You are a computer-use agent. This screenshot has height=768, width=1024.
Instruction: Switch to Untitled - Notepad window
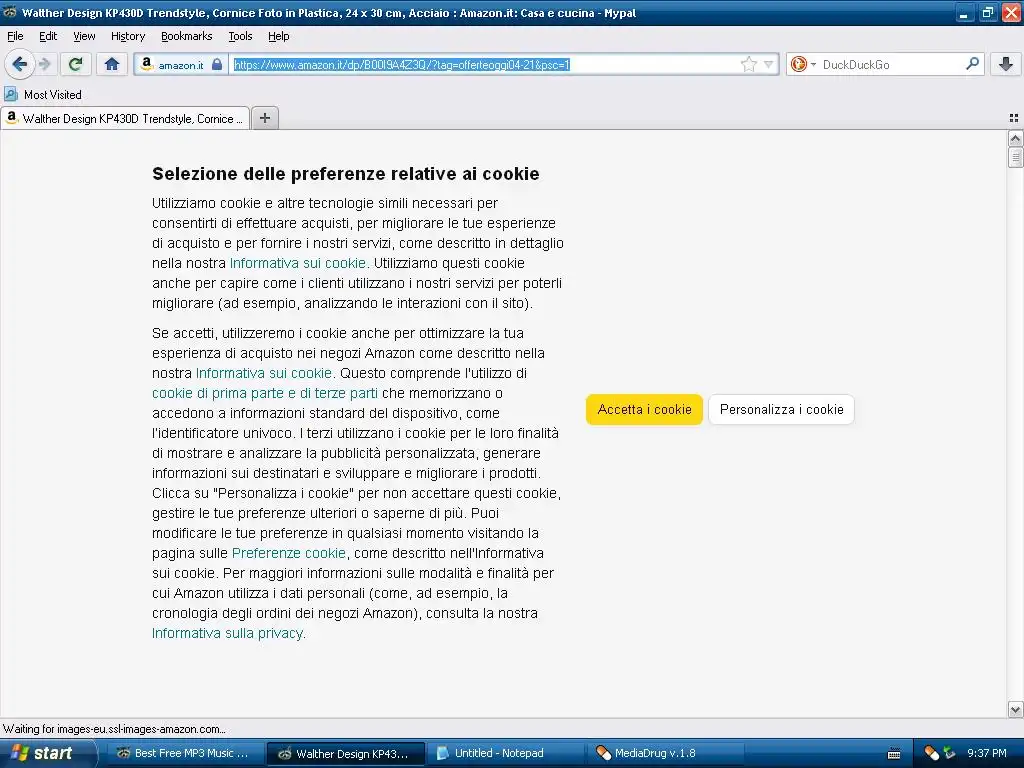(504, 753)
